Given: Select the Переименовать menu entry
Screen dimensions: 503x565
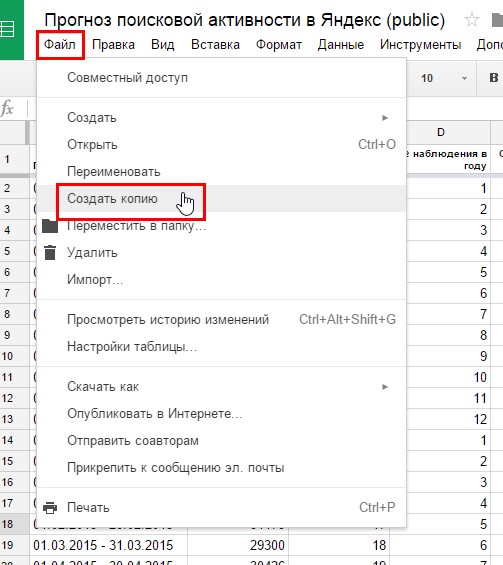Looking at the screenshot, I should click(x=222, y=172).
